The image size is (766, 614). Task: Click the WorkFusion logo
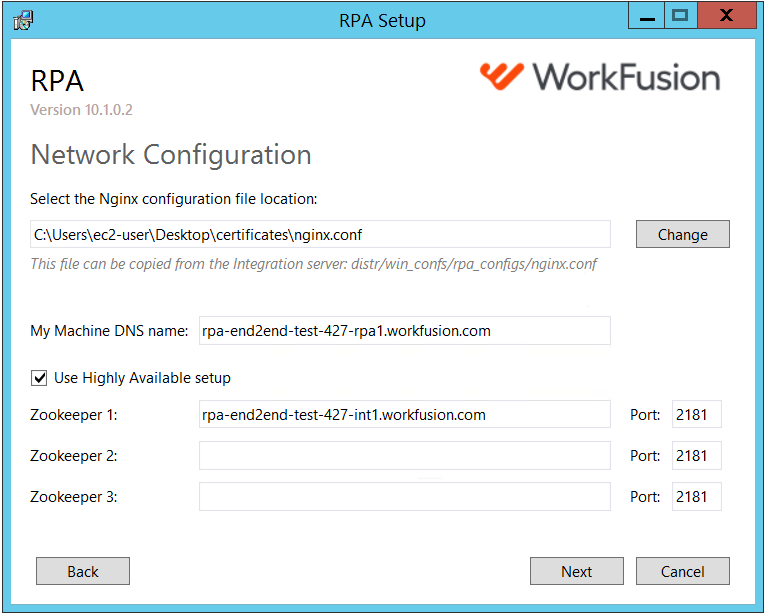600,77
